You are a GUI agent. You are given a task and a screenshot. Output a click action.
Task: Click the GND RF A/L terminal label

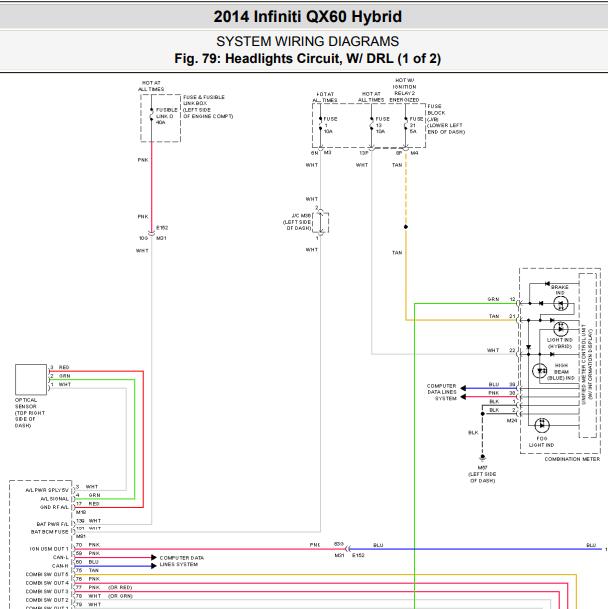54,507
